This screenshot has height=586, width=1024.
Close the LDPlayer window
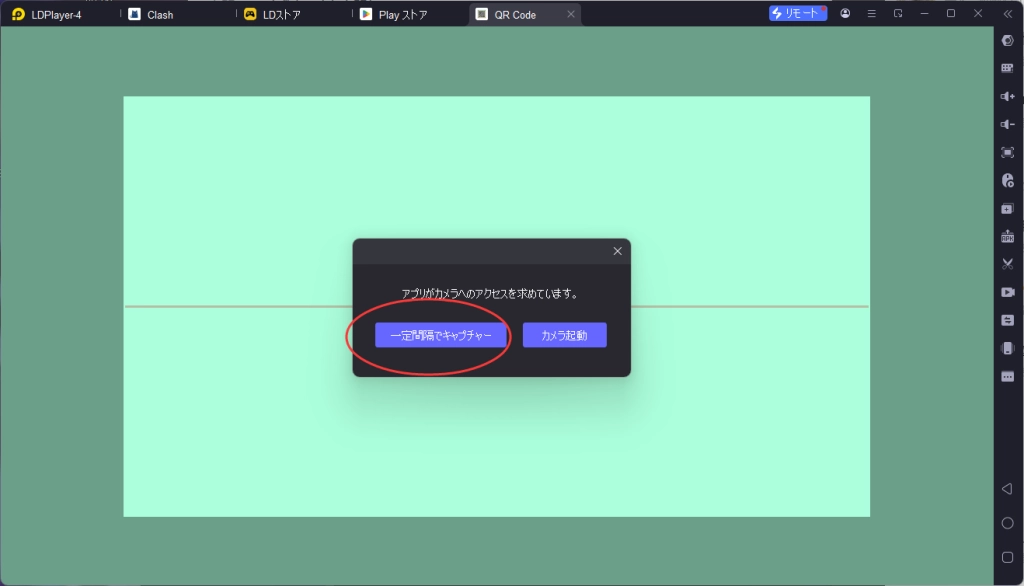[978, 14]
